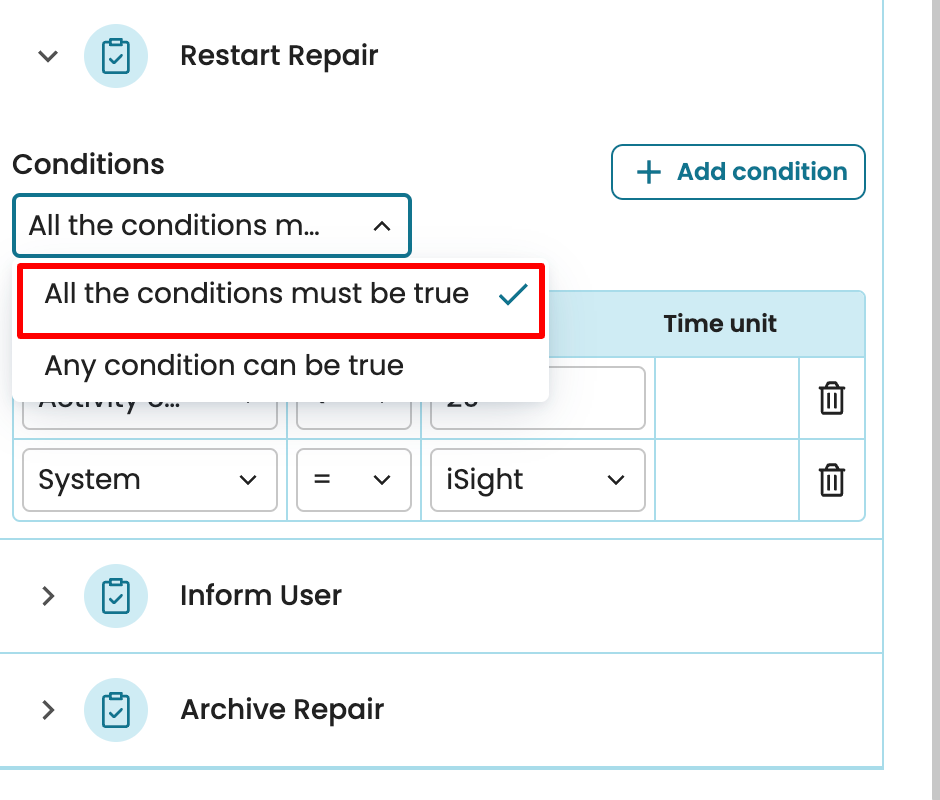Expand the Archive Repair section

[x=48, y=710]
